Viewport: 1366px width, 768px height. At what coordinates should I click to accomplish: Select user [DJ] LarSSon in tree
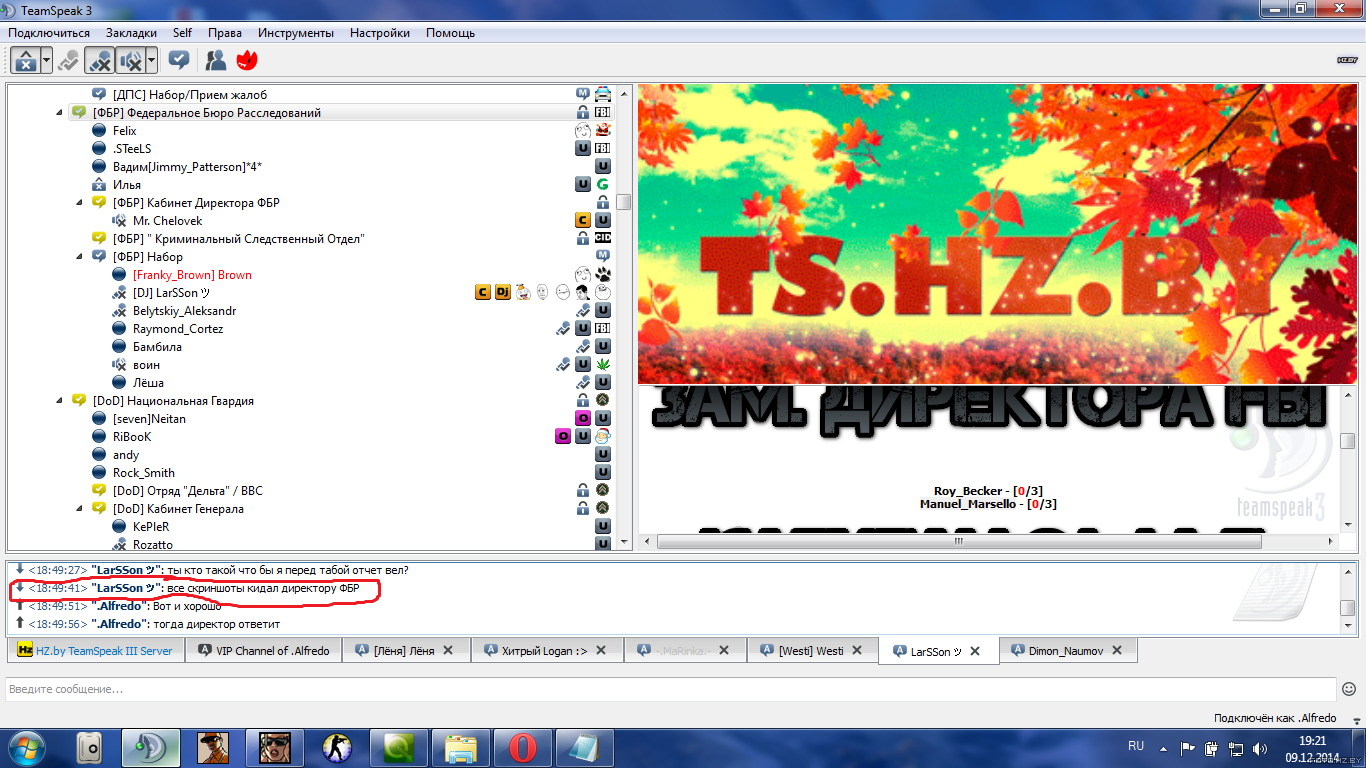click(171, 293)
